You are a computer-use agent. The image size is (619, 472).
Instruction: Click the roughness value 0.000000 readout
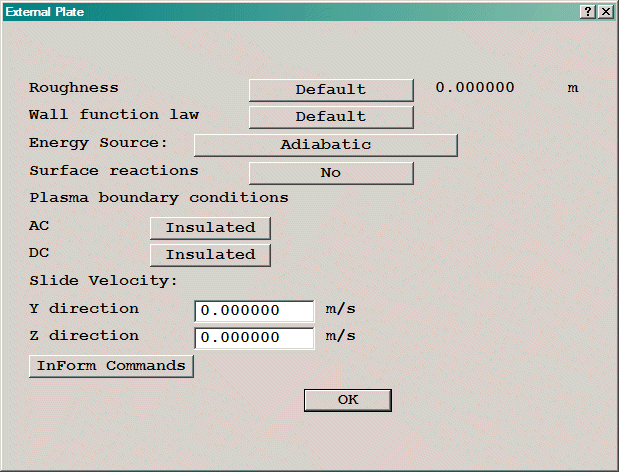pos(475,88)
